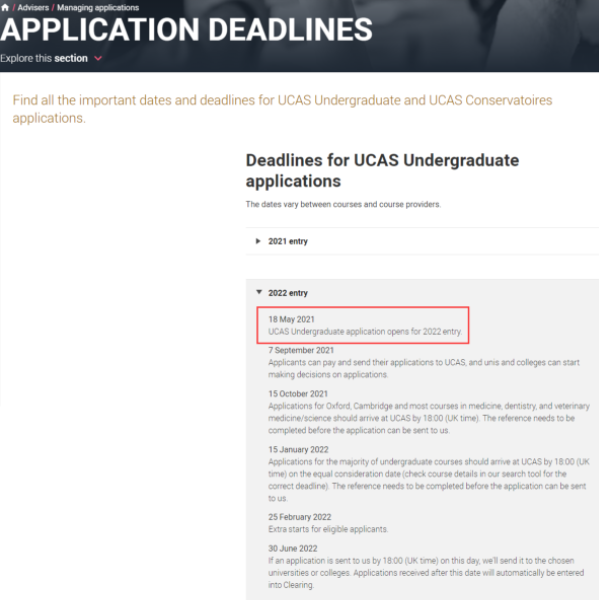Go to home via house icon

click(x=5, y=7)
